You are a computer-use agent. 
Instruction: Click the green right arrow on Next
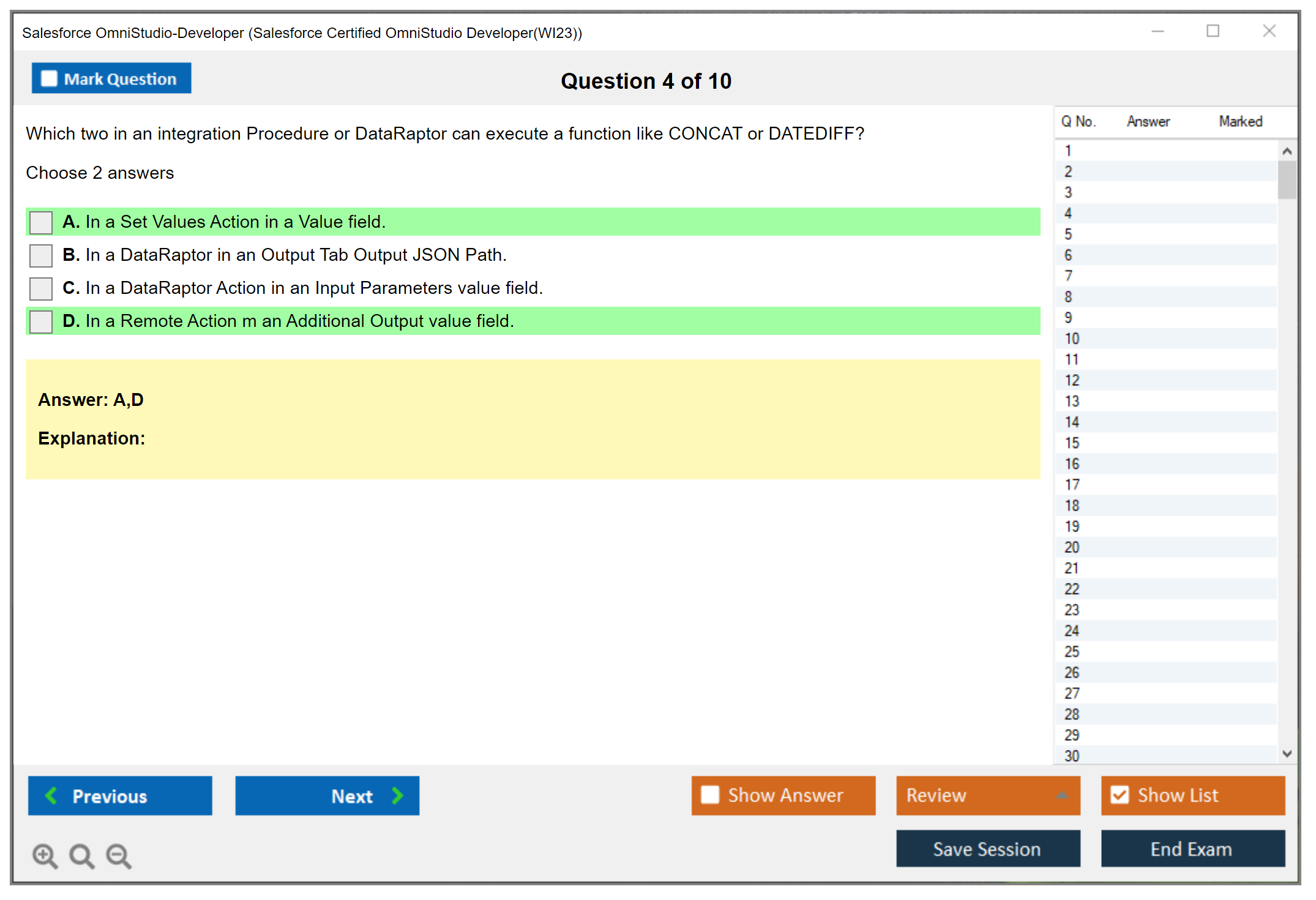(x=397, y=795)
